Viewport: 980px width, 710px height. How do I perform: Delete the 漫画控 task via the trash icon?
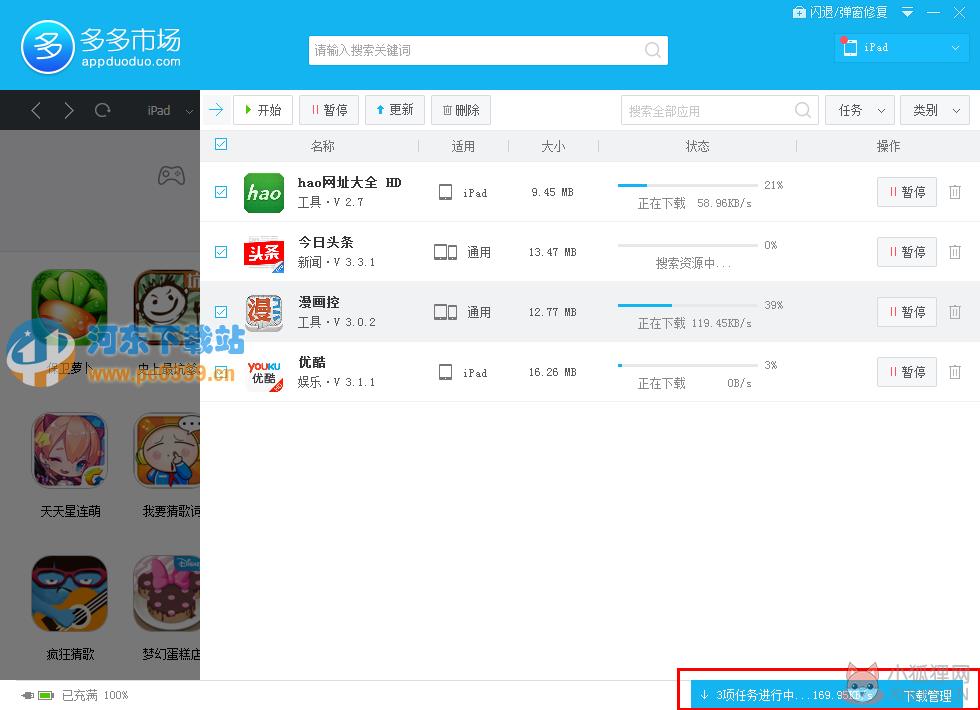tap(955, 312)
